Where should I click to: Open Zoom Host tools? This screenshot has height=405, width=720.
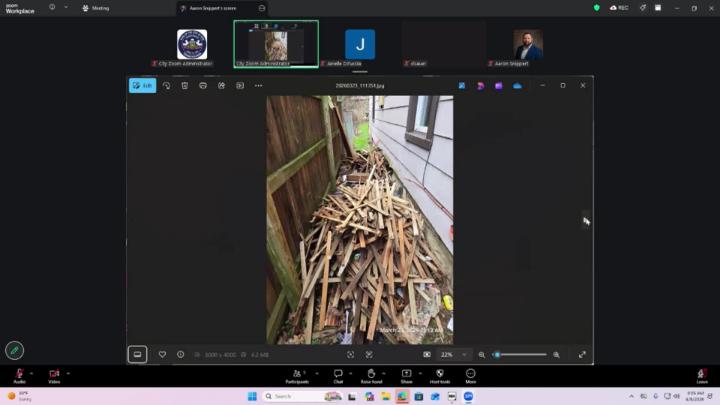(x=440, y=376)
